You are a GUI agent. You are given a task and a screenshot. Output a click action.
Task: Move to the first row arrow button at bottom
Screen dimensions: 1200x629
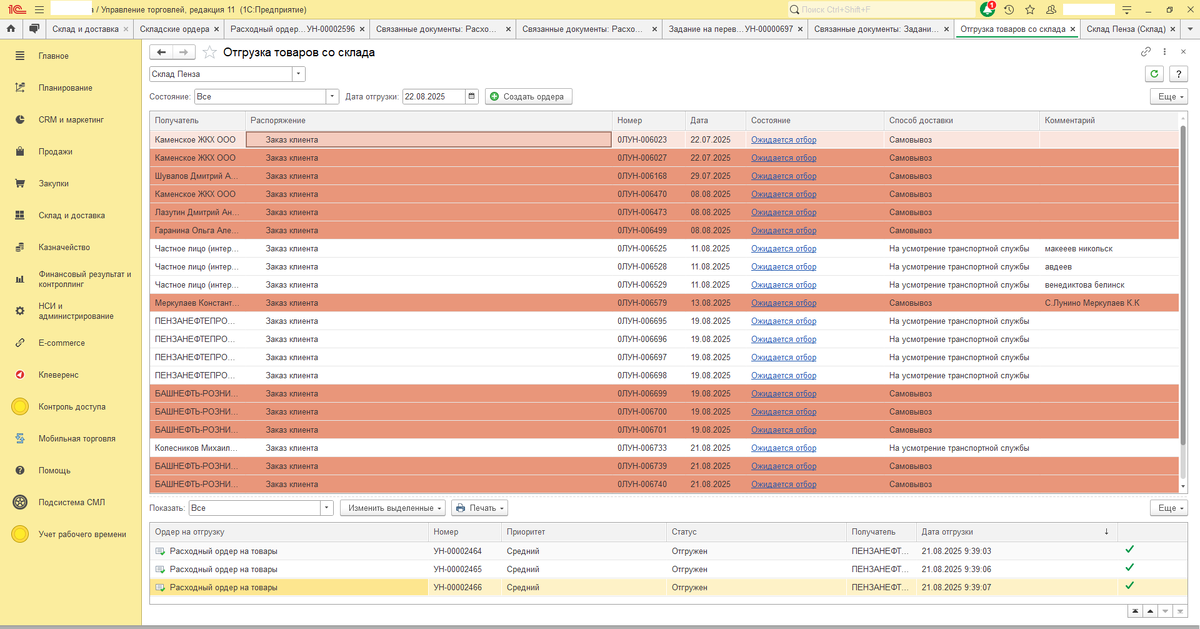[1136, 609]
